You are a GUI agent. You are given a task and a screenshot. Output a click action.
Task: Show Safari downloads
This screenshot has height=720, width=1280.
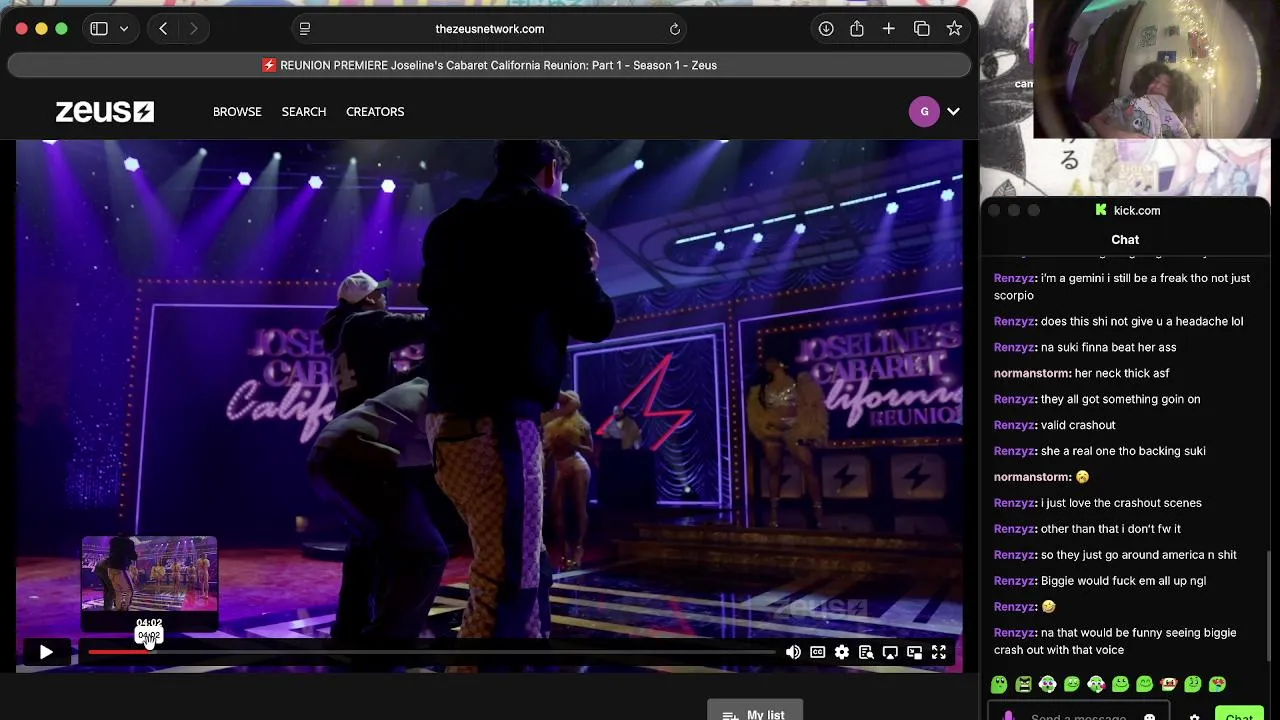pyautogui.click(x=826, y=29)
